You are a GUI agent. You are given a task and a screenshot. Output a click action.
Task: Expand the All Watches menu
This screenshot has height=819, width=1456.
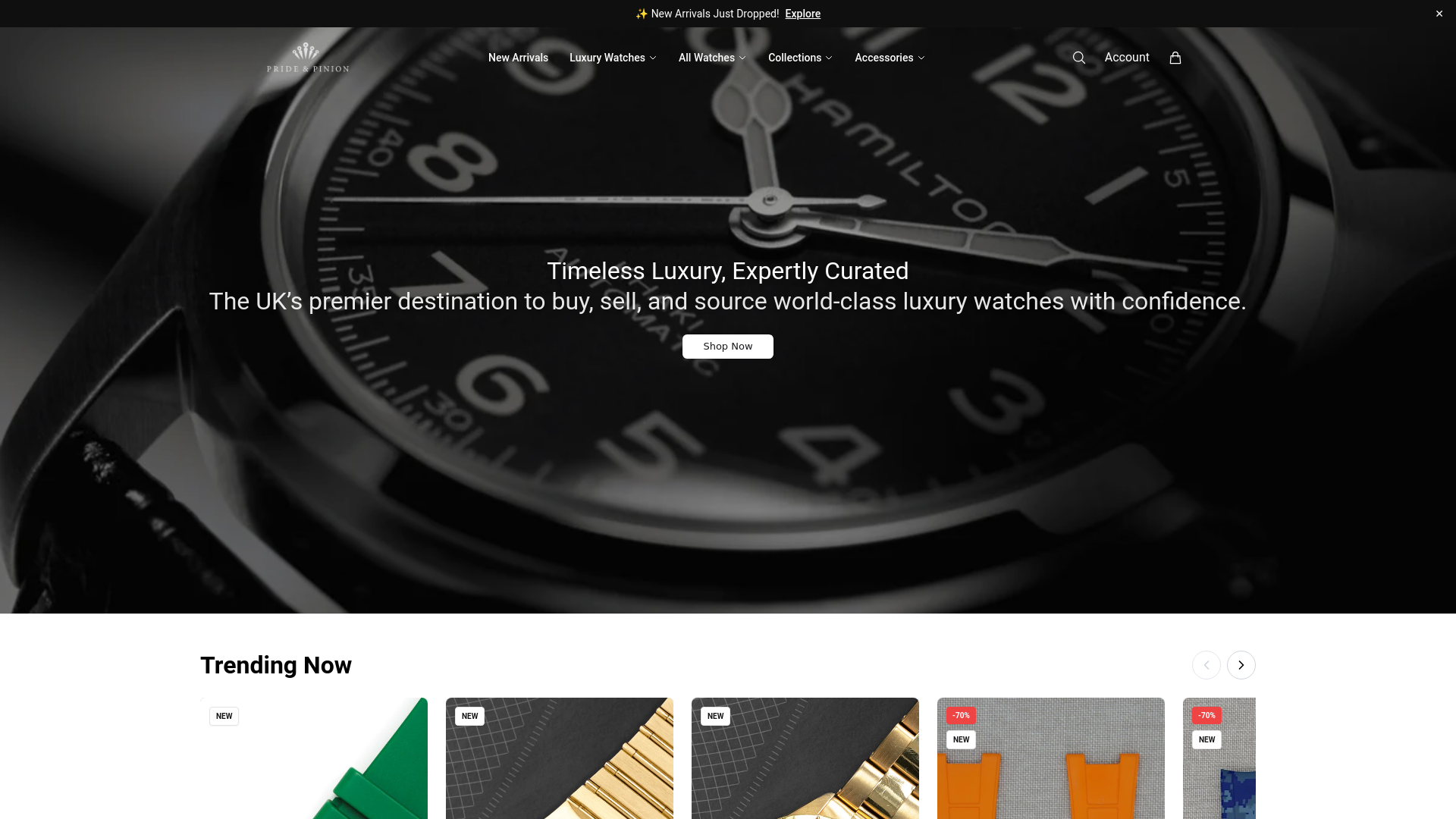[x=712, y=58]
